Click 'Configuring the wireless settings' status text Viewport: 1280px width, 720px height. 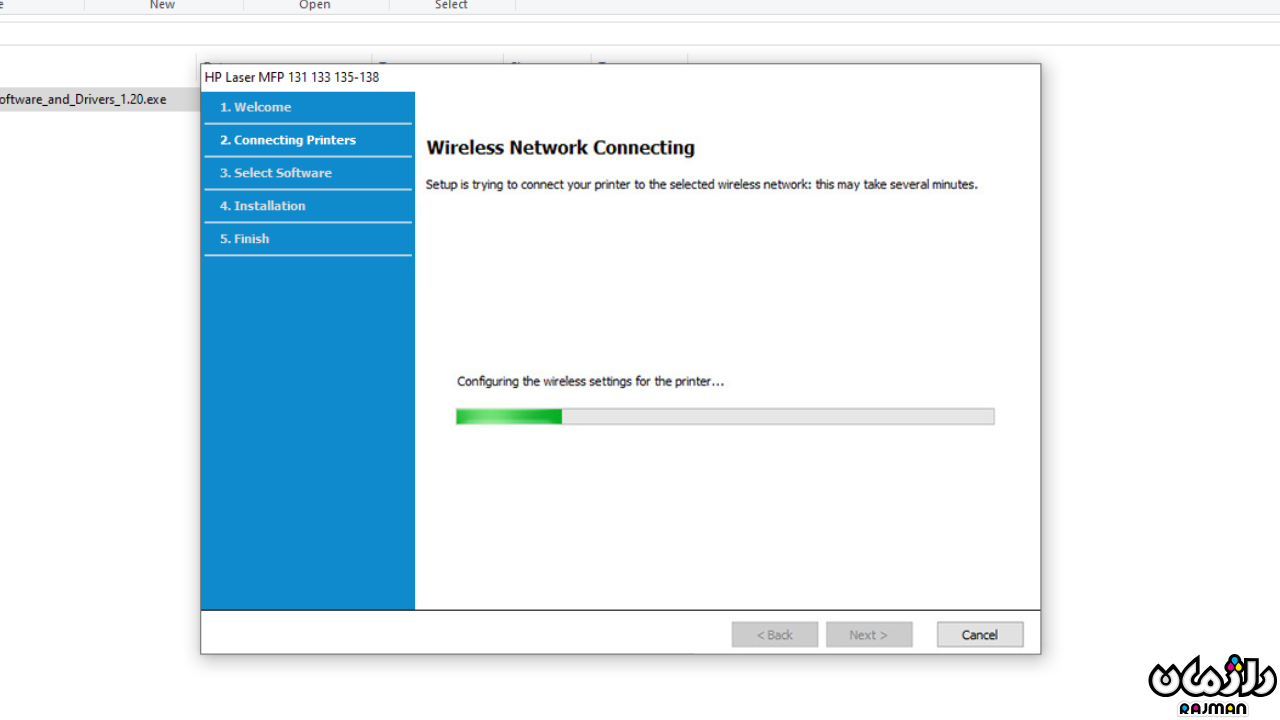[x=590, y=381]
